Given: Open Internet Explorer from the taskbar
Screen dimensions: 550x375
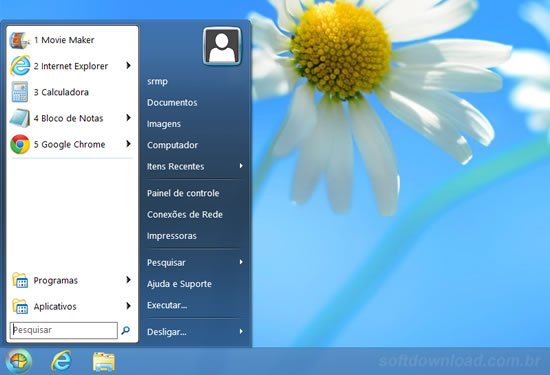Looking at the screenshot, I should (61, 361).
